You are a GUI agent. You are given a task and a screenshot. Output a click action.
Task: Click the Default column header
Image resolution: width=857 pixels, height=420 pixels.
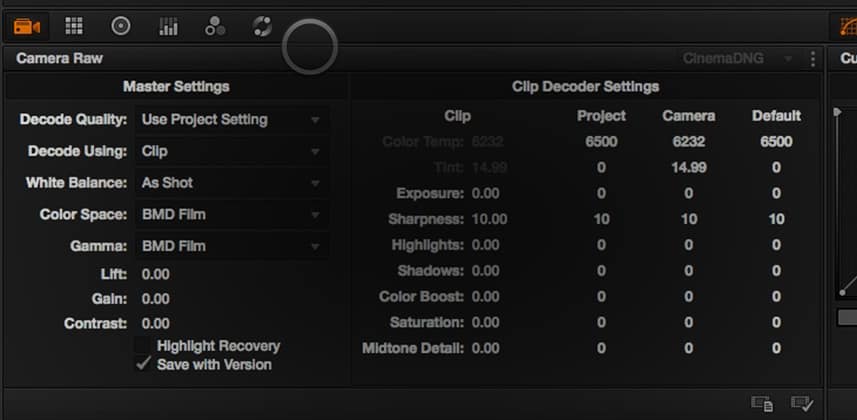[776, 116]
